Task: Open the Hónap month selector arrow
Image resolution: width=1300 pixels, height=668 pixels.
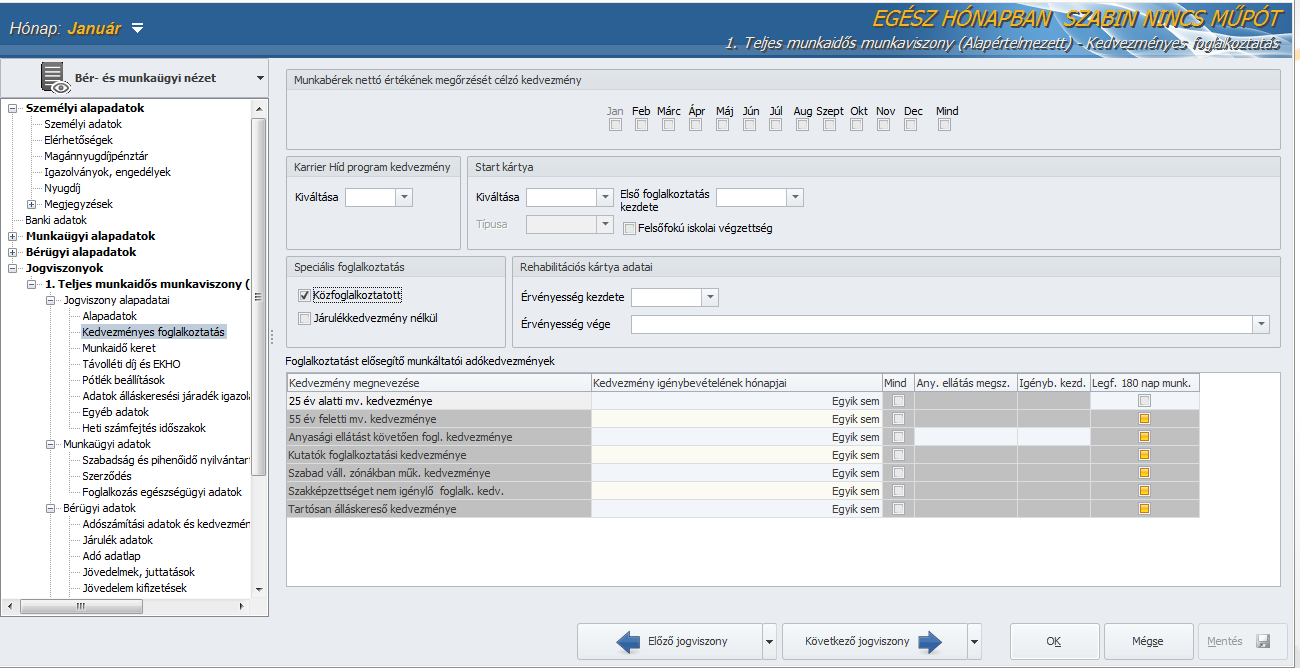Action: pyautogui.click(x=137, y=28)
